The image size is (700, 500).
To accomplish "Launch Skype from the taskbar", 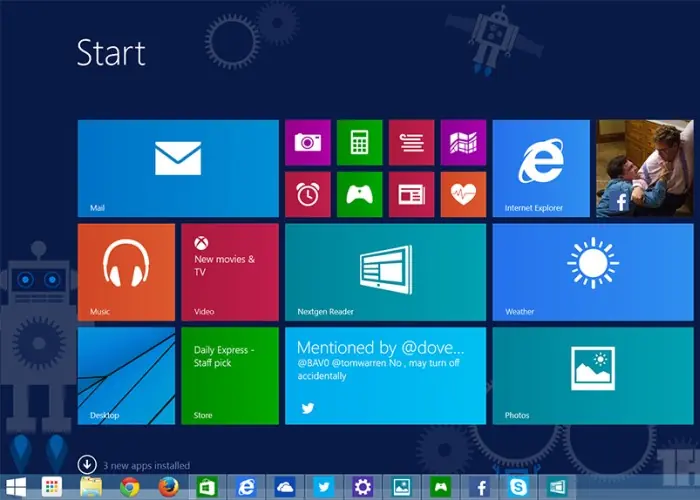I will (519, 487).
